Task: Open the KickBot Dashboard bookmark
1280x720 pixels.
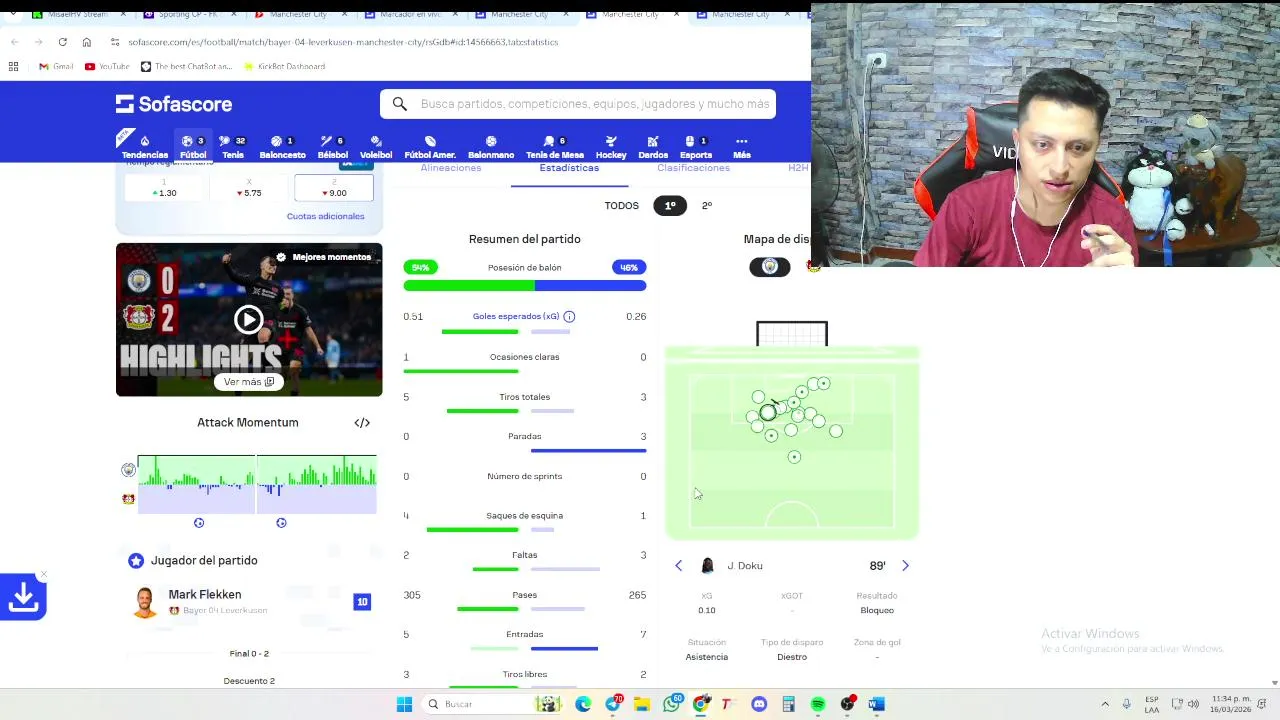Action: (284, 66)
